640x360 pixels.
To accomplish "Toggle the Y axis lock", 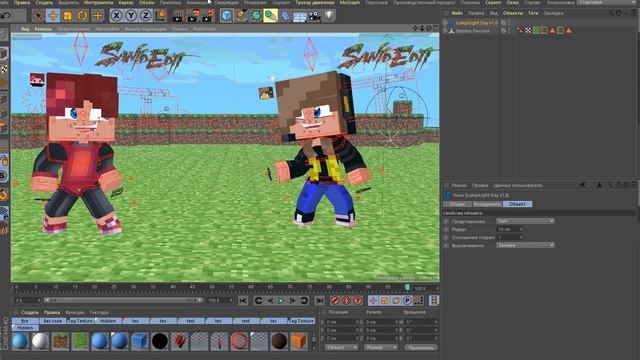I will [x=131, y=16].
